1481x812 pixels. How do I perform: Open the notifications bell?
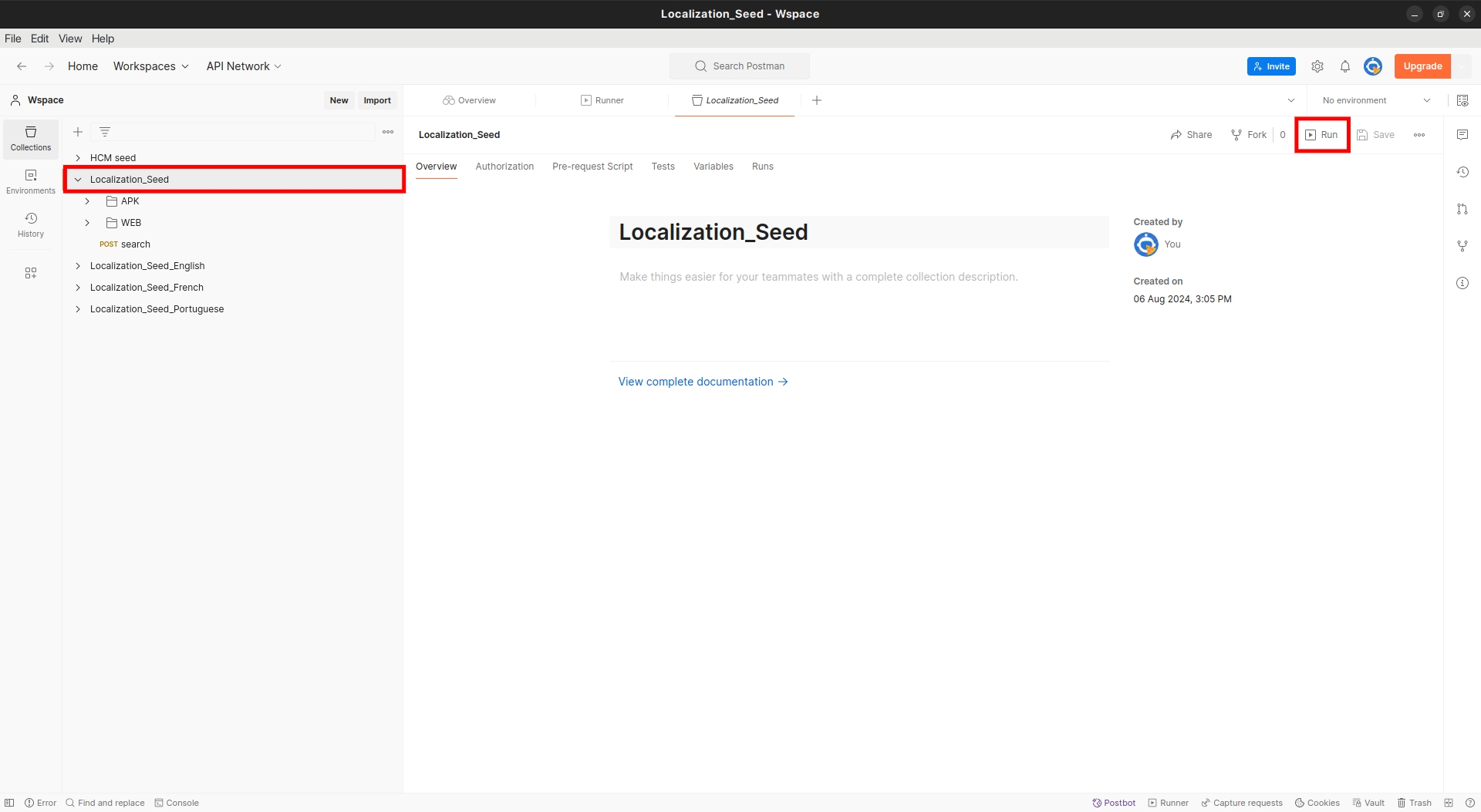click(1344, 66)
